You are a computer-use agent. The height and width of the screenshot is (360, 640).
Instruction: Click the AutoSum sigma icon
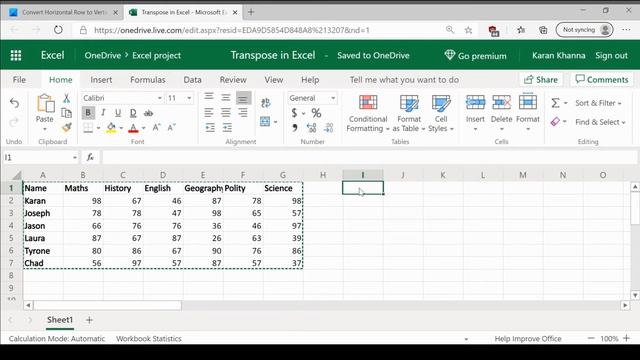pyautogui.click(x=556, y=103)
